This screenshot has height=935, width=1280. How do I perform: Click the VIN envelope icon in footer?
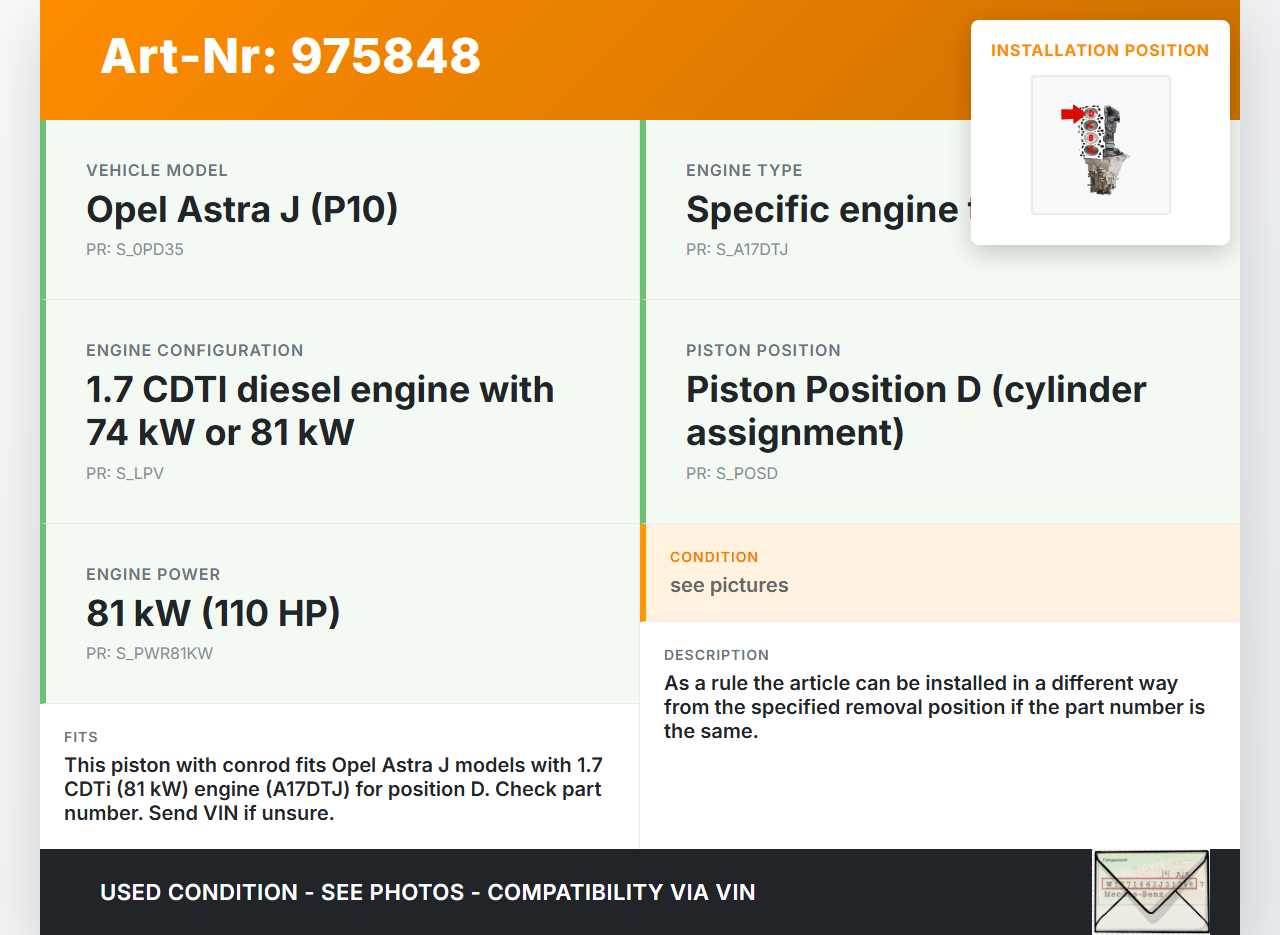coord(1151,891)
